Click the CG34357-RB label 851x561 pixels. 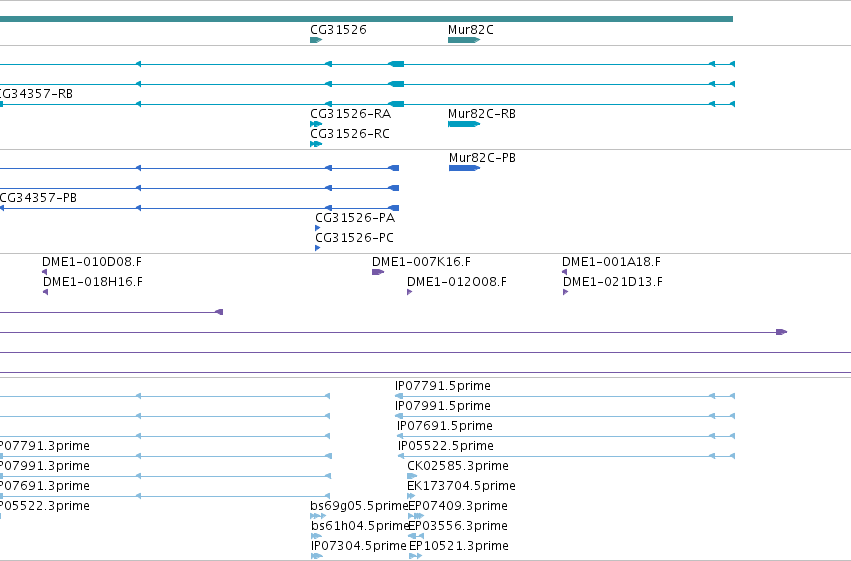pos(36,94)
